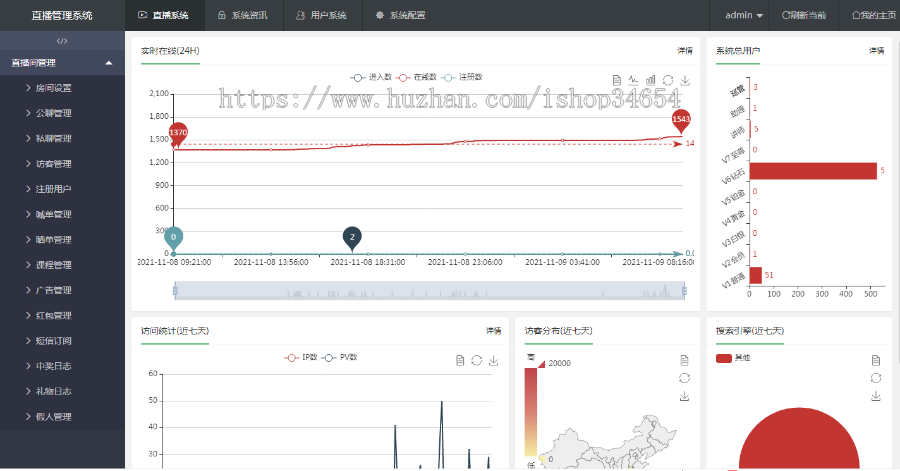
Task: Collapse the 直播间管理 menu group
Action: click(62, 63)
